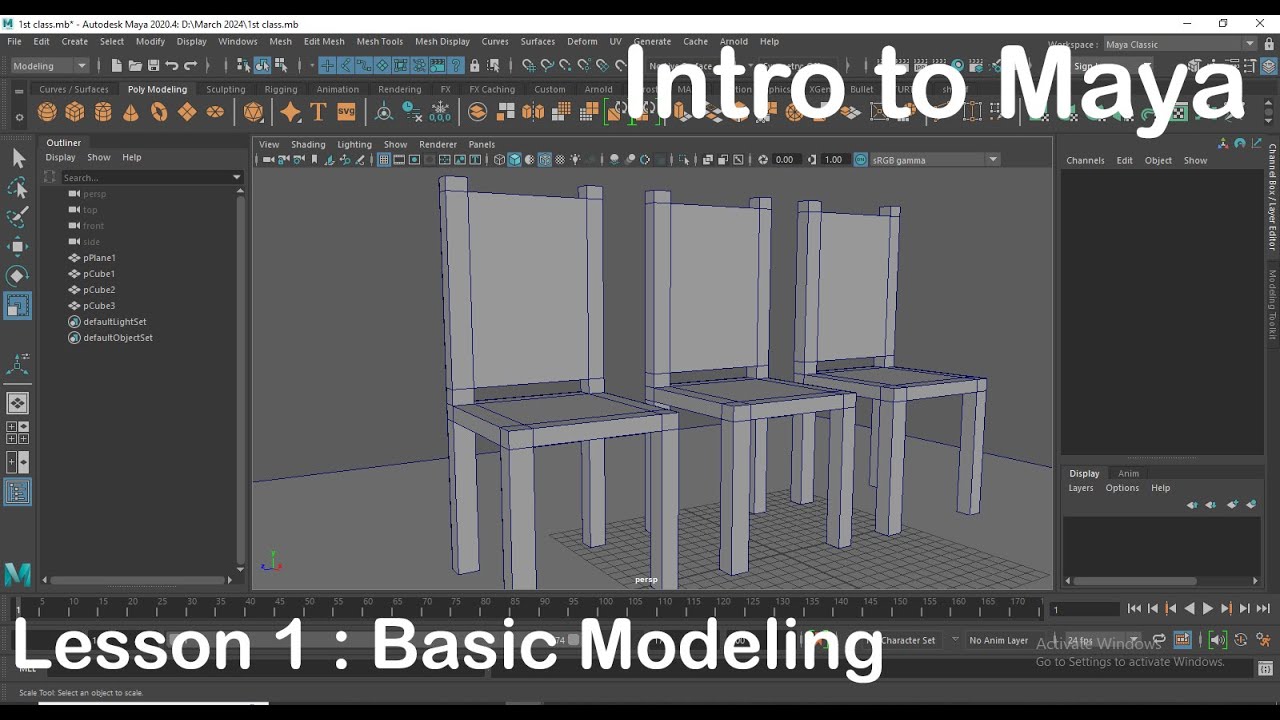Activate the Scale tool

click(x=18, y=306)
